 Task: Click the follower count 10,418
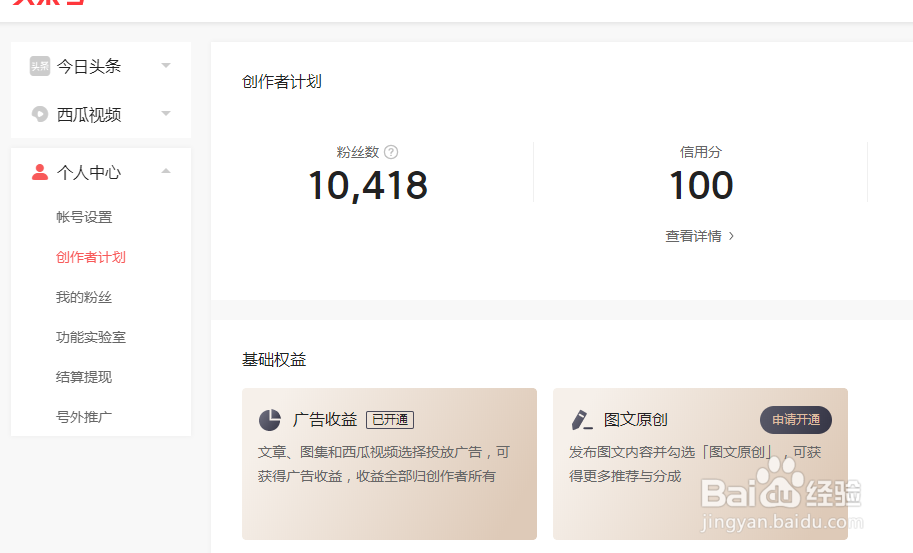point(368,186)
